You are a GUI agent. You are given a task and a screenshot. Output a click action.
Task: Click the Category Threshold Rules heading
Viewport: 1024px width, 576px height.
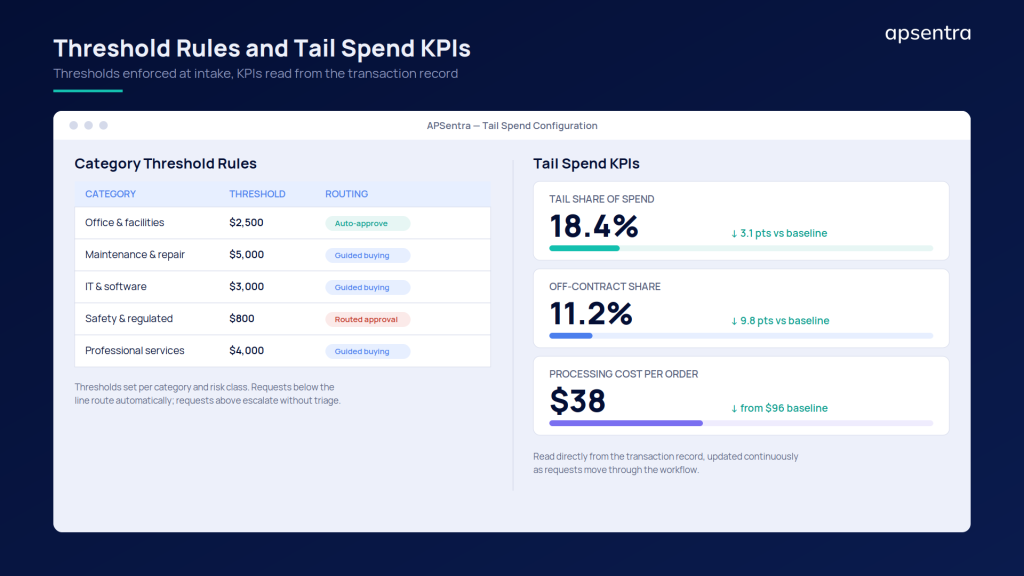coord(165,164)
